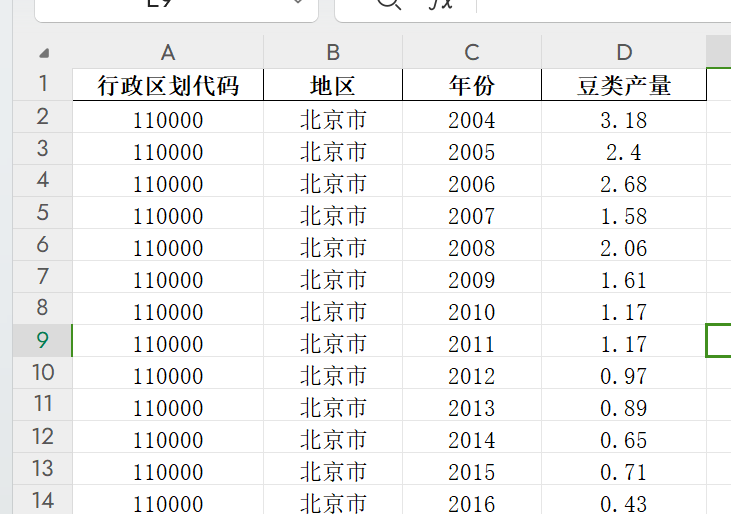
Task: Click header cell 行政区划代码
Action: coord(168,85)
